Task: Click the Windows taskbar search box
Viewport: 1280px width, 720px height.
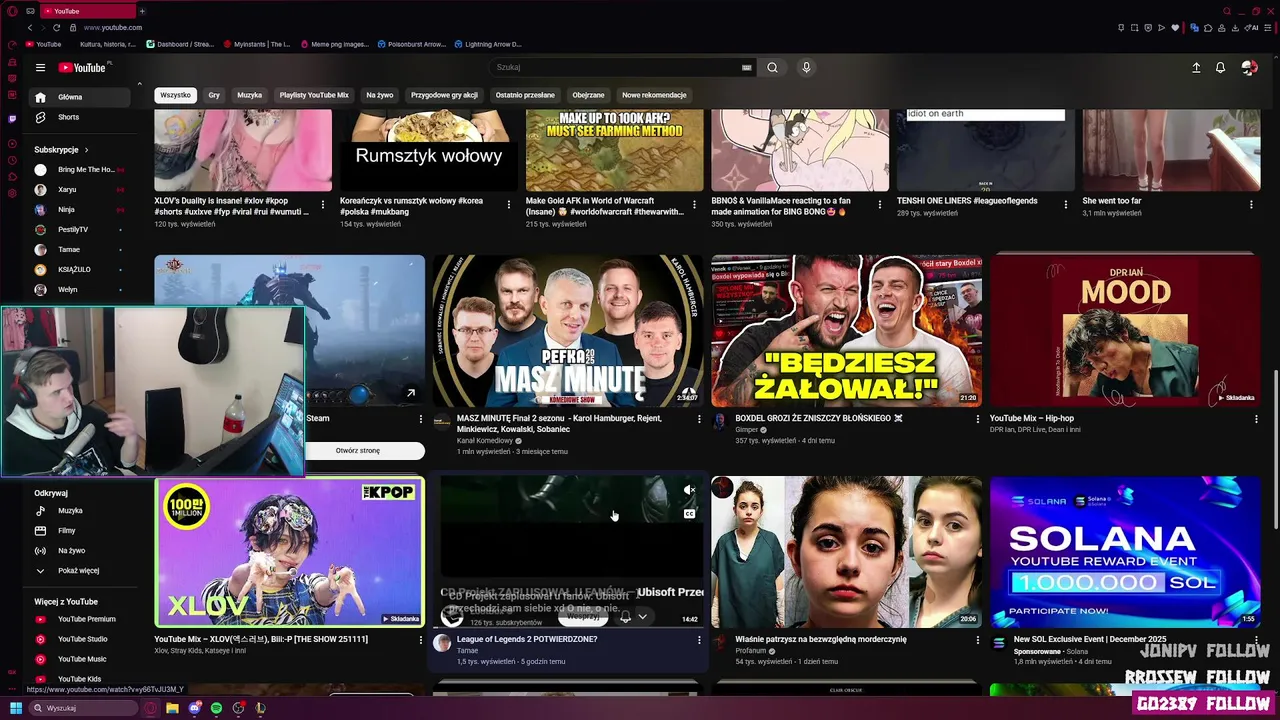Action: tap(83, 708)
